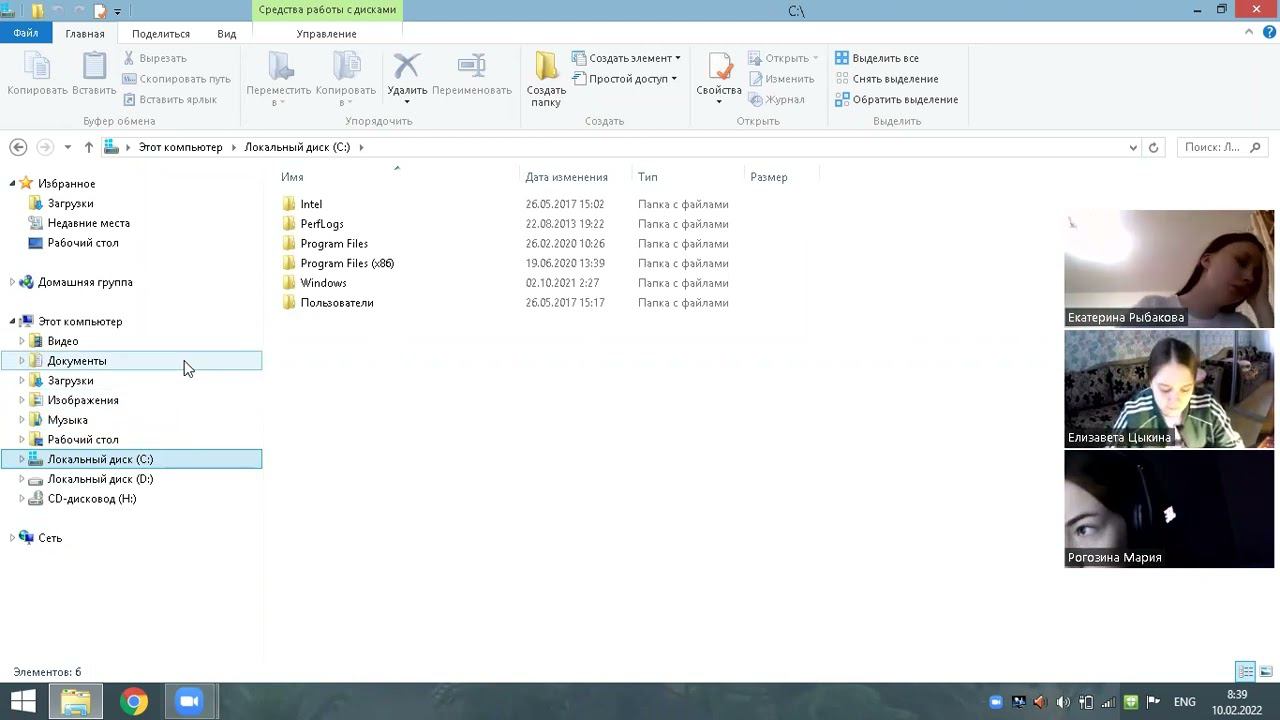Open the tray volume speaker icon
Viewport: 1280px width, 720px height.
click(x=1063, y=702)
